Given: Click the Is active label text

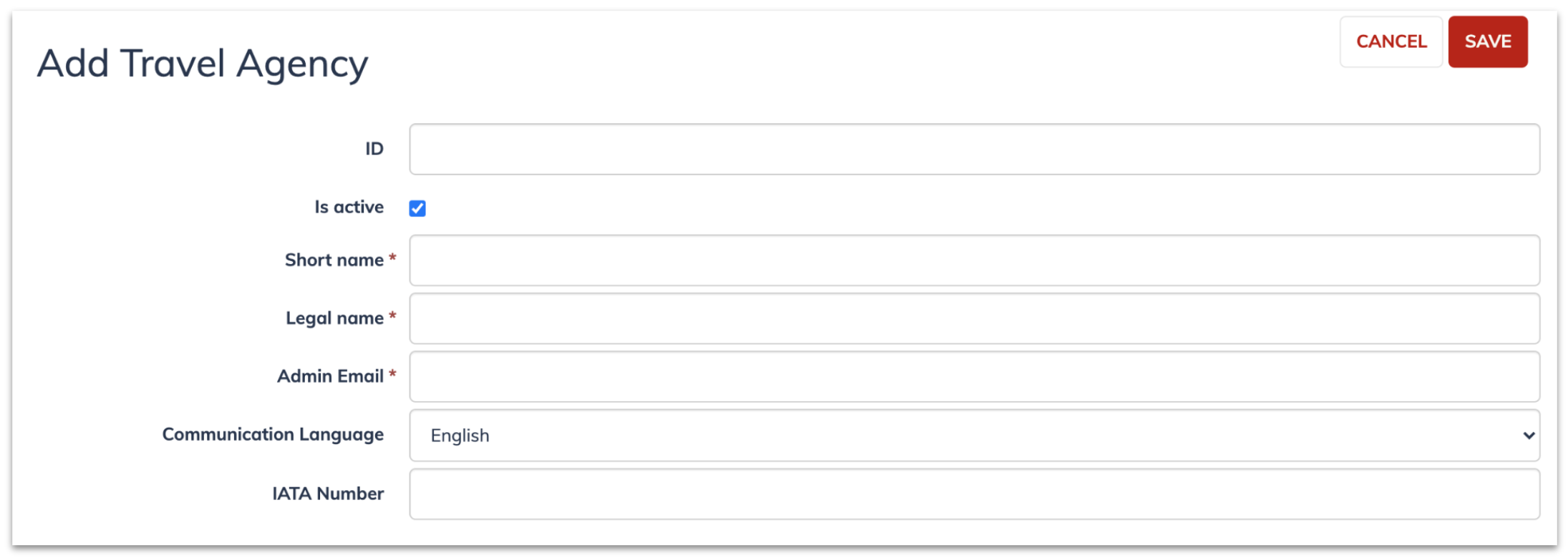Looking at the screenshot, I should 349,207.
